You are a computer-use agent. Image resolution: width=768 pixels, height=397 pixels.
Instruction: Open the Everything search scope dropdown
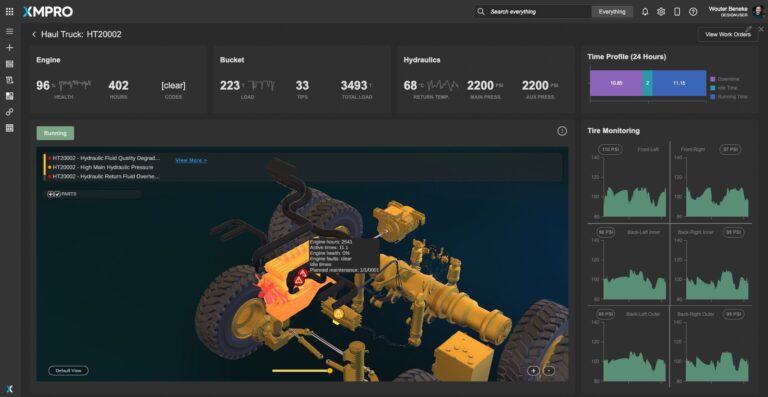click(x=612, y=12)
